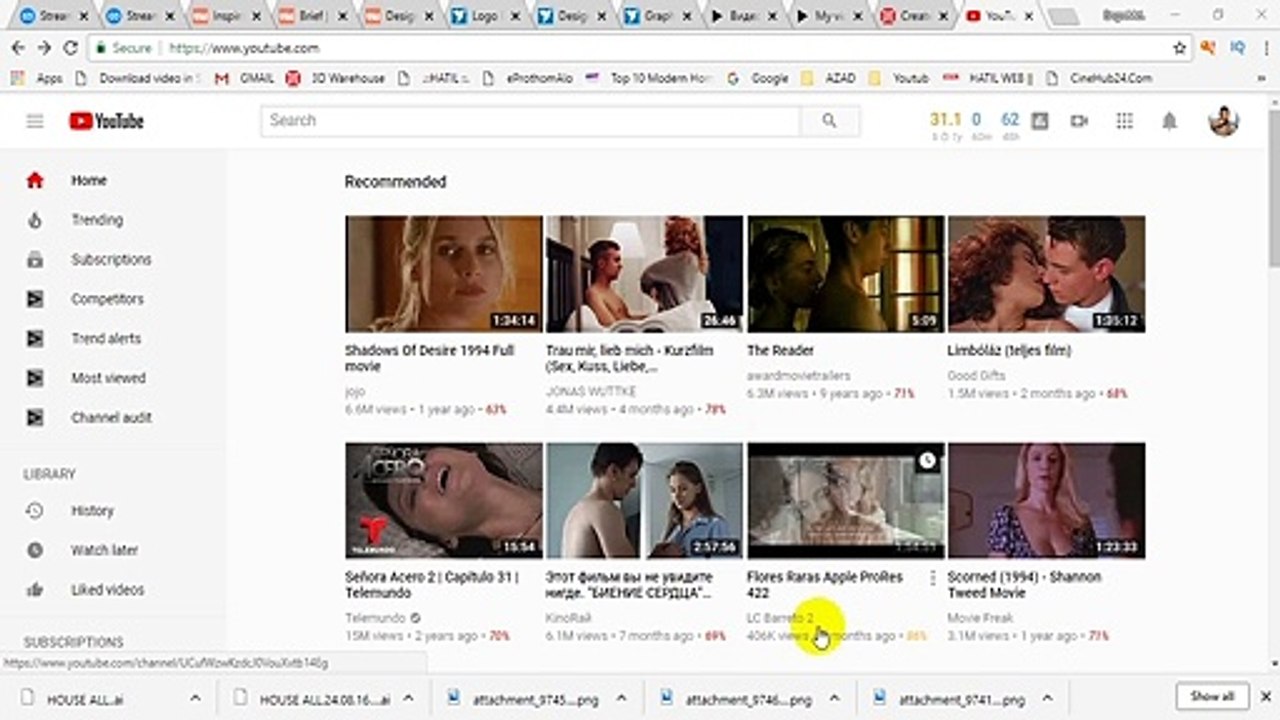This screenshot has width=1280, height=720.
Task: Bookmark page with the star icon
Action: coord(1180,47)
